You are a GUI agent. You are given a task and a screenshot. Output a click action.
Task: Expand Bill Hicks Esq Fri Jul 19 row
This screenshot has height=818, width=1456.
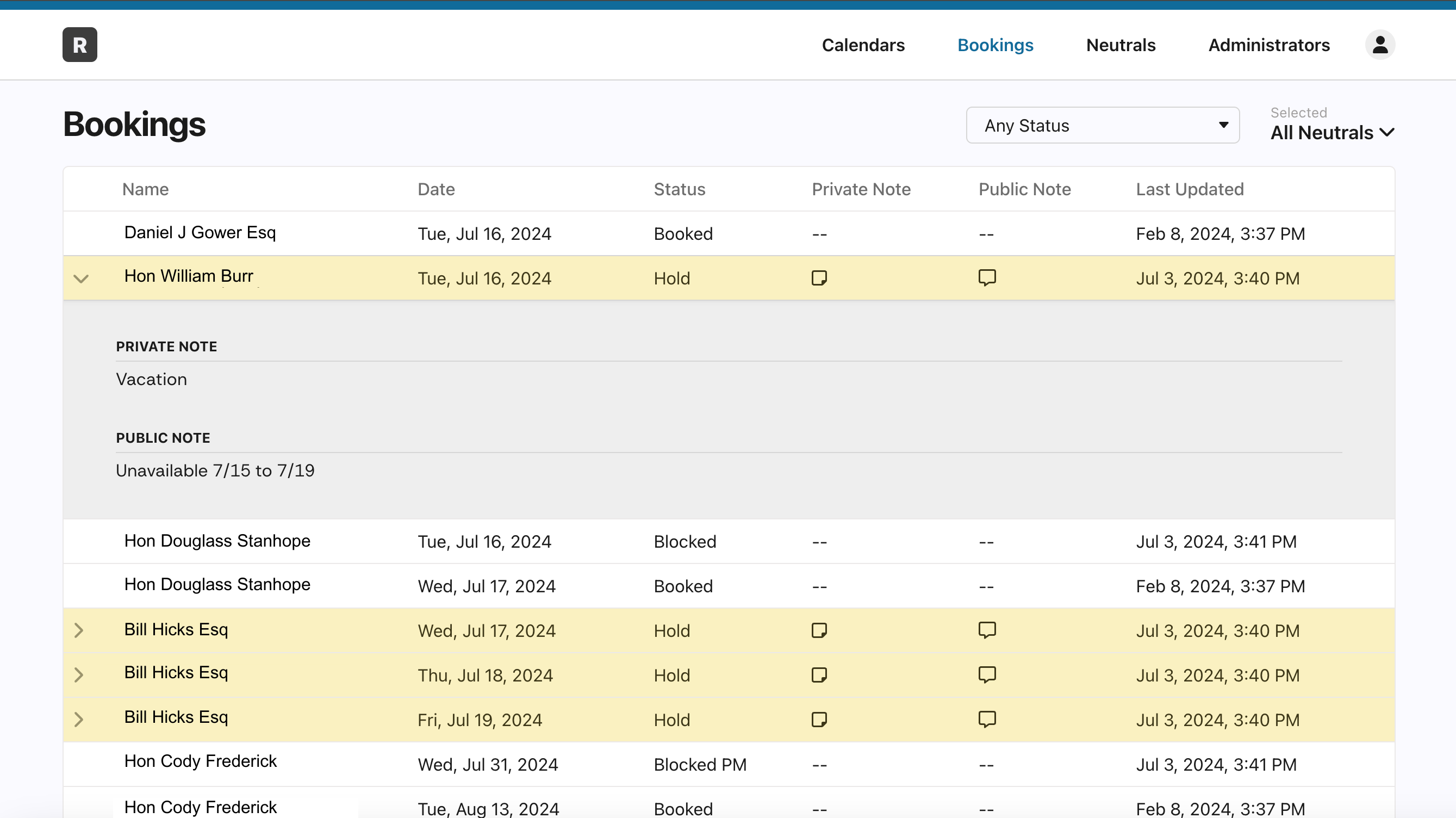tap(79, 720)
